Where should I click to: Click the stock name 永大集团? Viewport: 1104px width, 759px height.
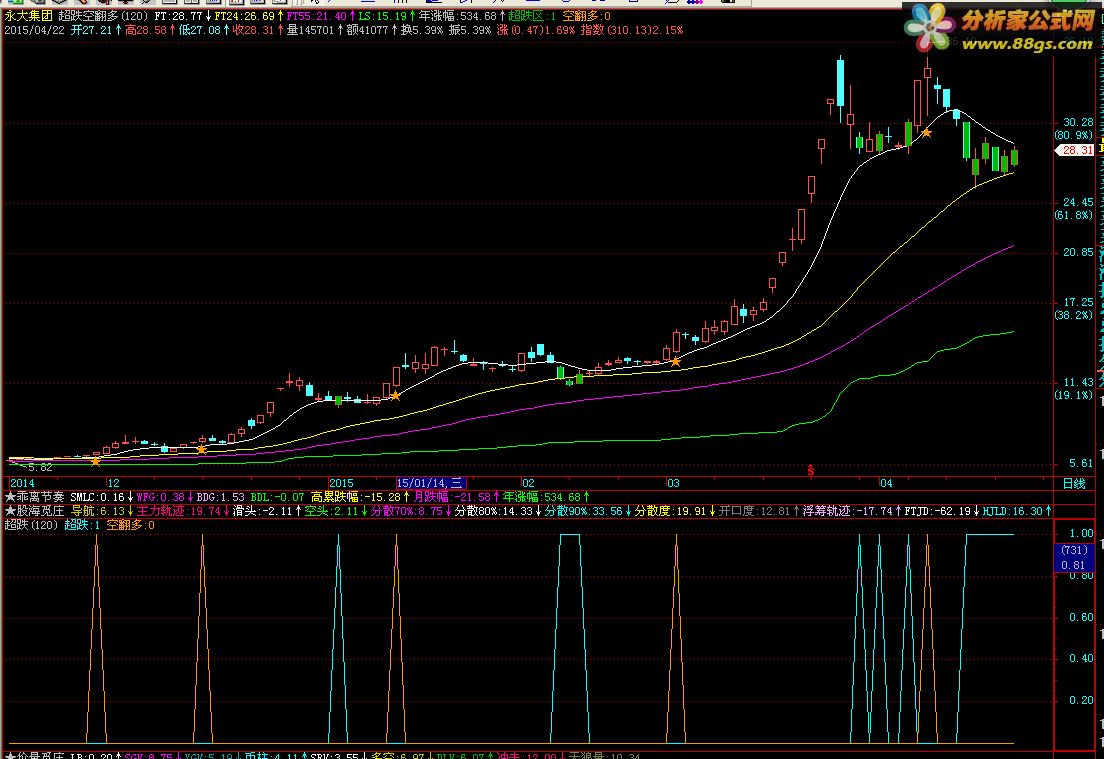click(28, 15)
